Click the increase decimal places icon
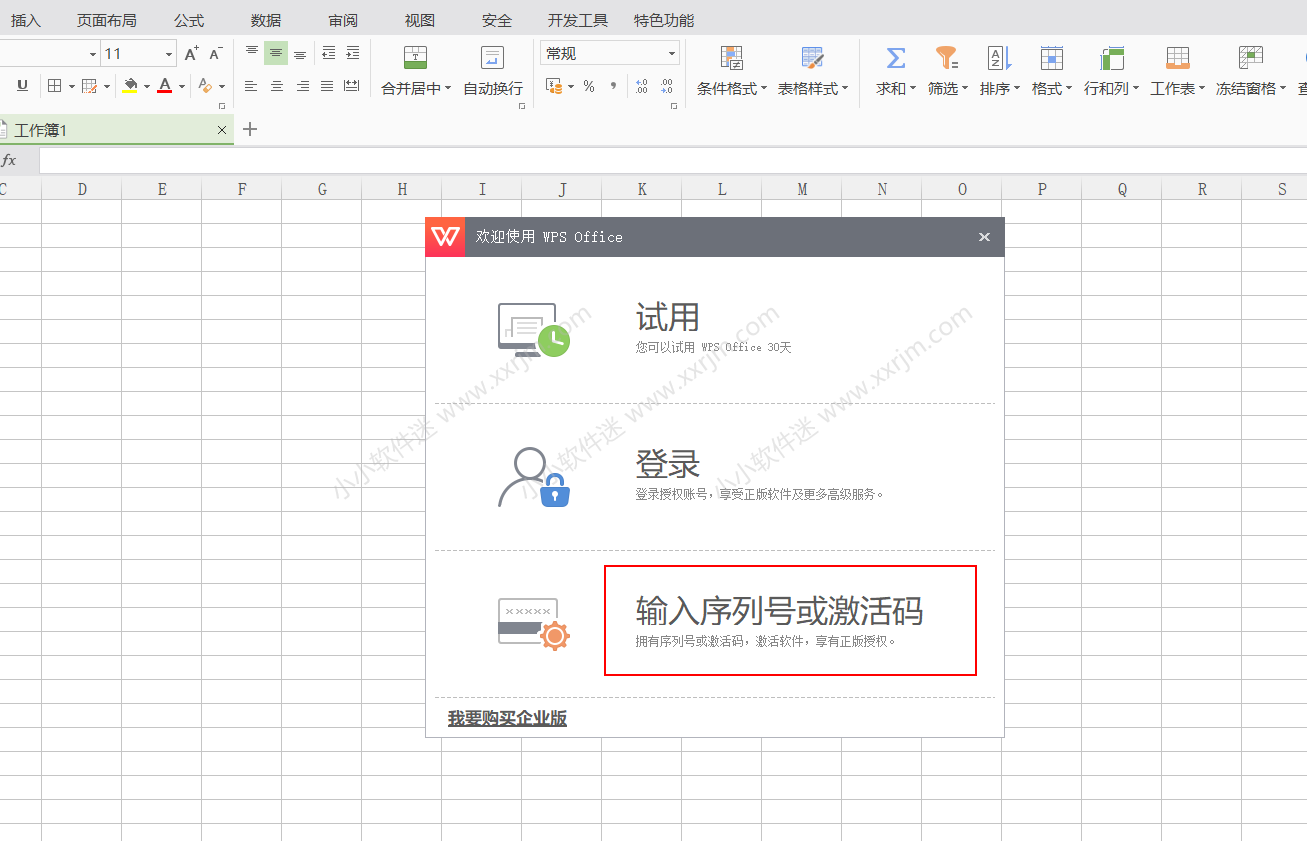 tap(641, 87)
